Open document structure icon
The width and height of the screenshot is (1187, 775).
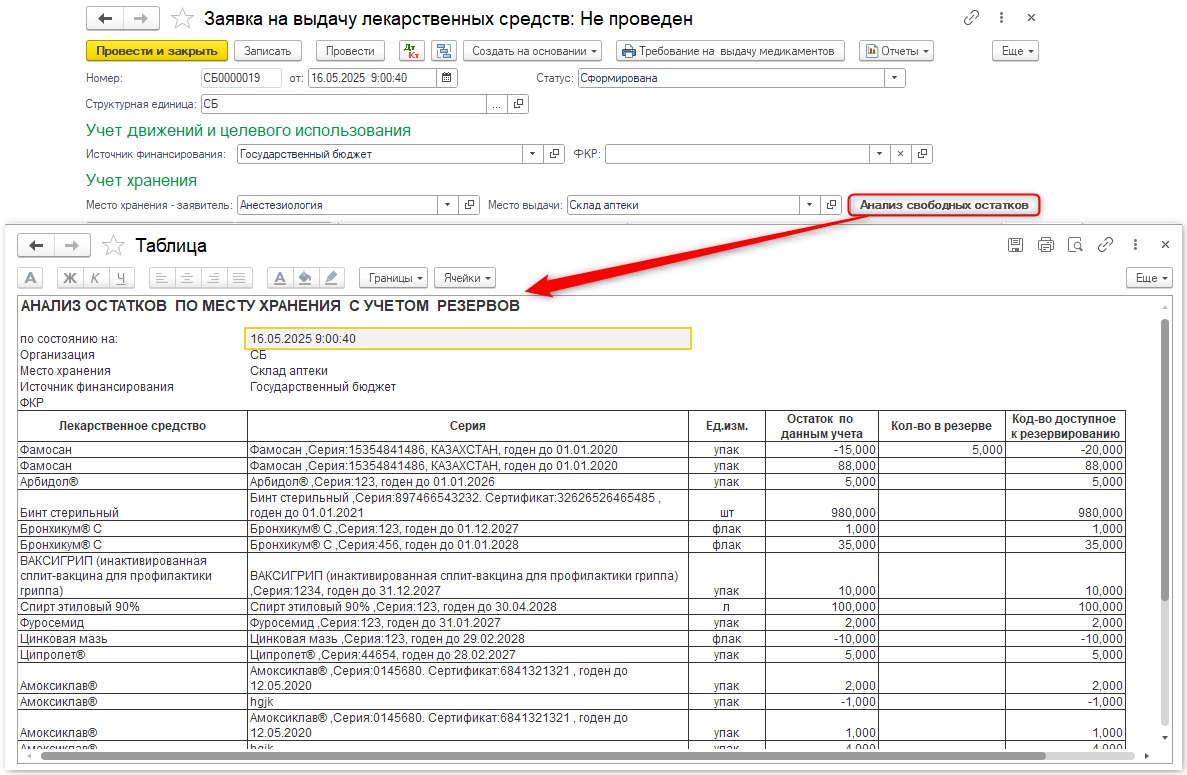click(x=444, y=51)
